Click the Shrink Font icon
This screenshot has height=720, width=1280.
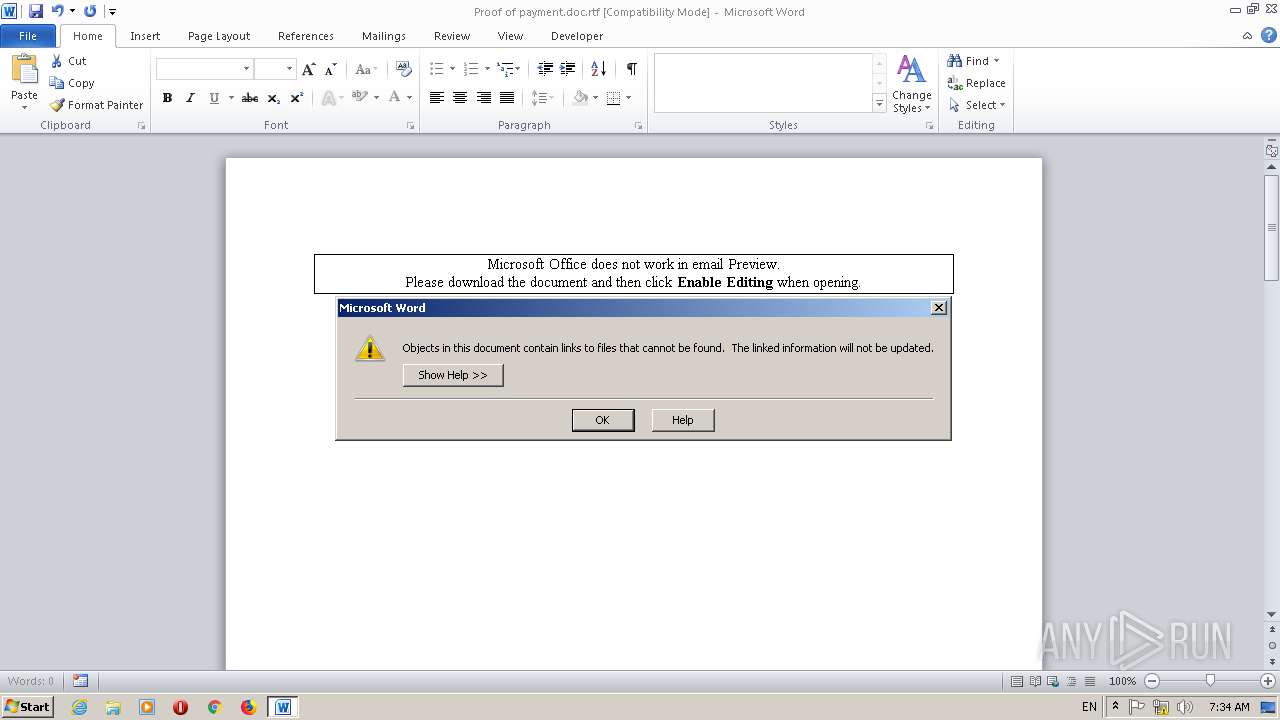tap(331, 69)
